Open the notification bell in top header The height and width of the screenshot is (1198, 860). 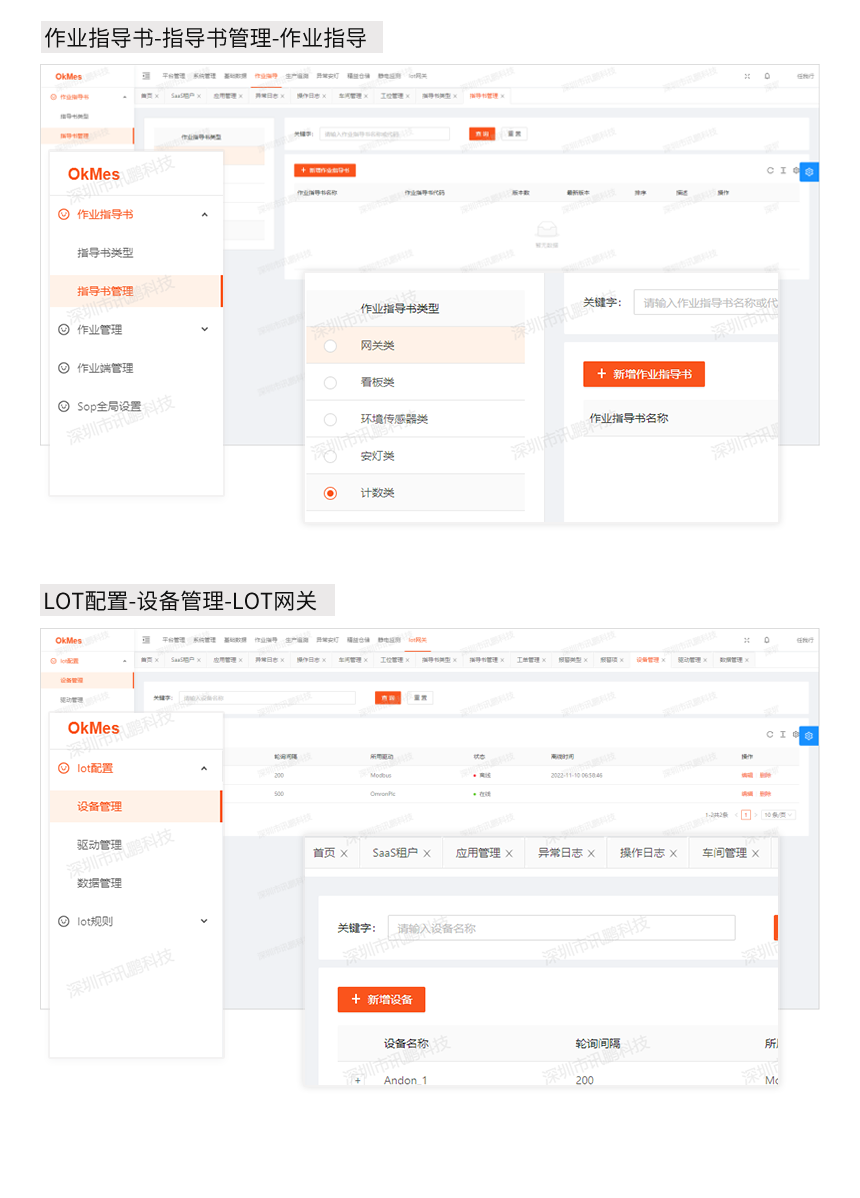click(767, 76)
